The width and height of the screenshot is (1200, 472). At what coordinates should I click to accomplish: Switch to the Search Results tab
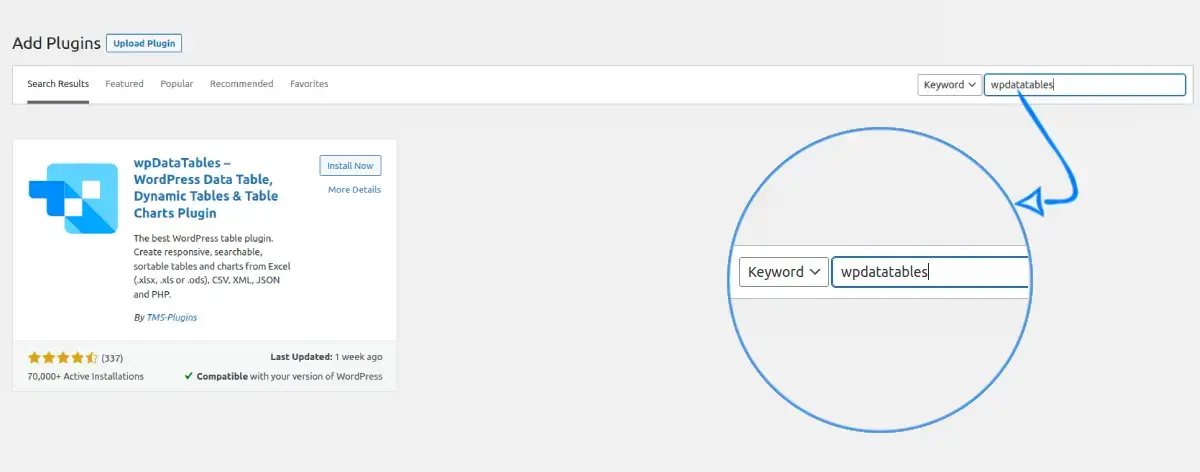[x=58, y=84]
